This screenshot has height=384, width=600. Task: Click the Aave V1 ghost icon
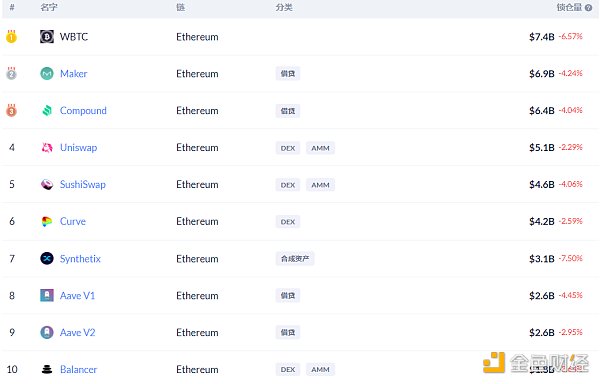[47, 295]
